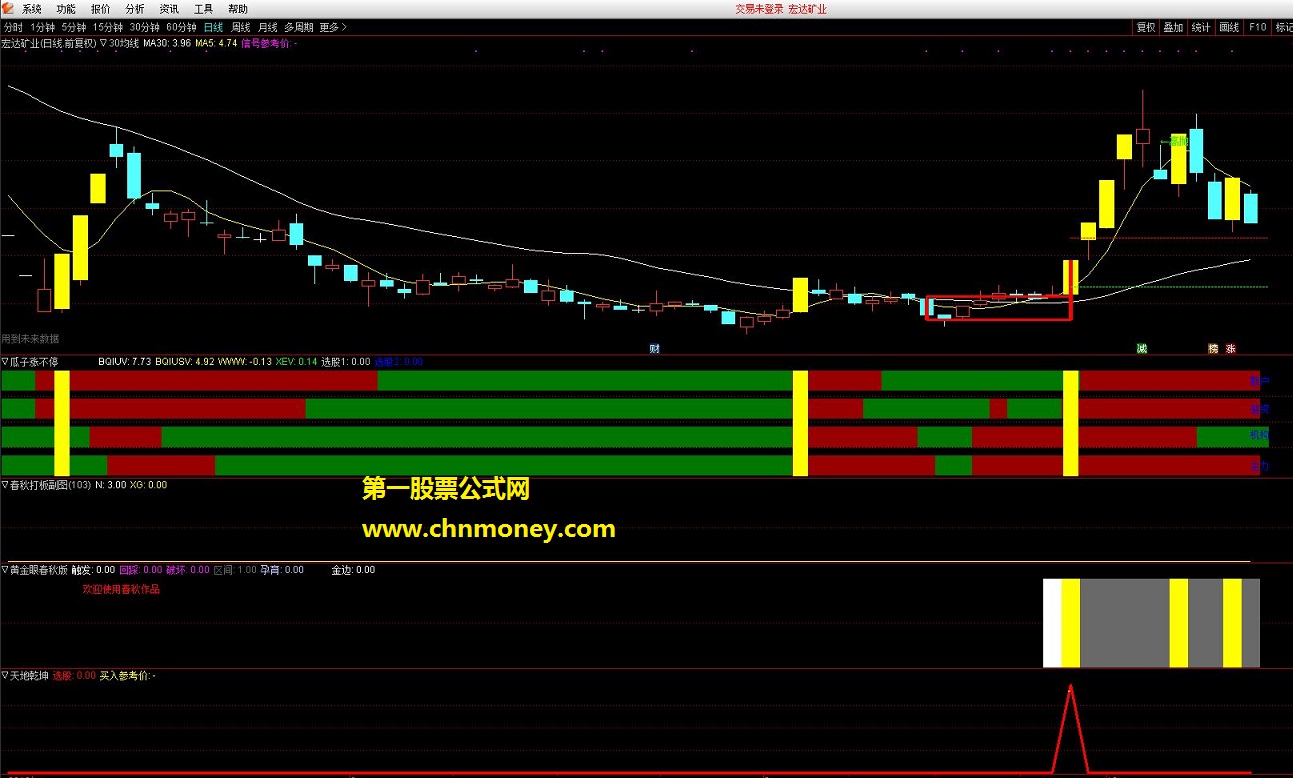Expand the 更多 periods list

click(x=333, y=27)
